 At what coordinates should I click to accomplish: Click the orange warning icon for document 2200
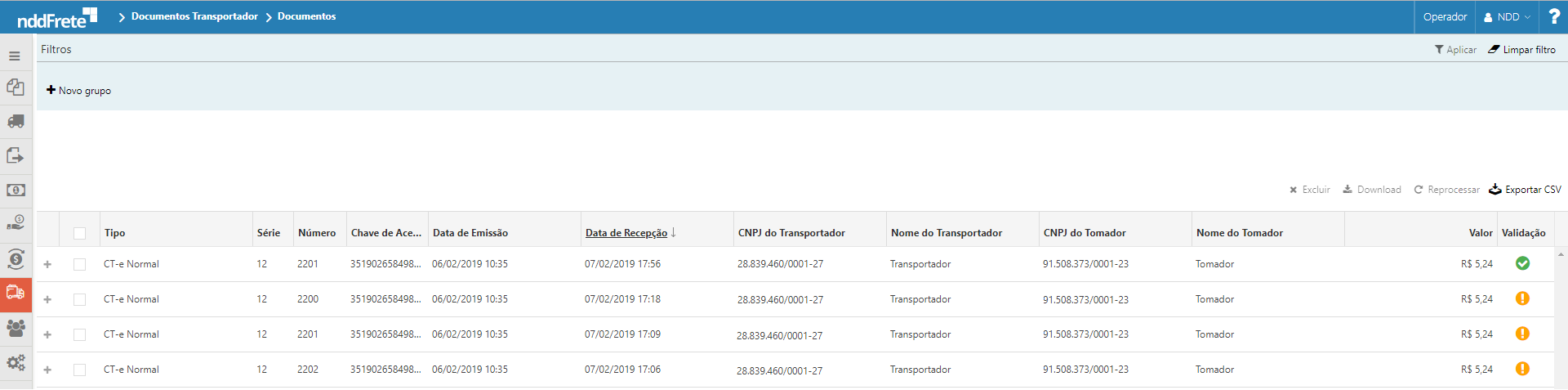pyautogui.click(x=1522, y=298)
